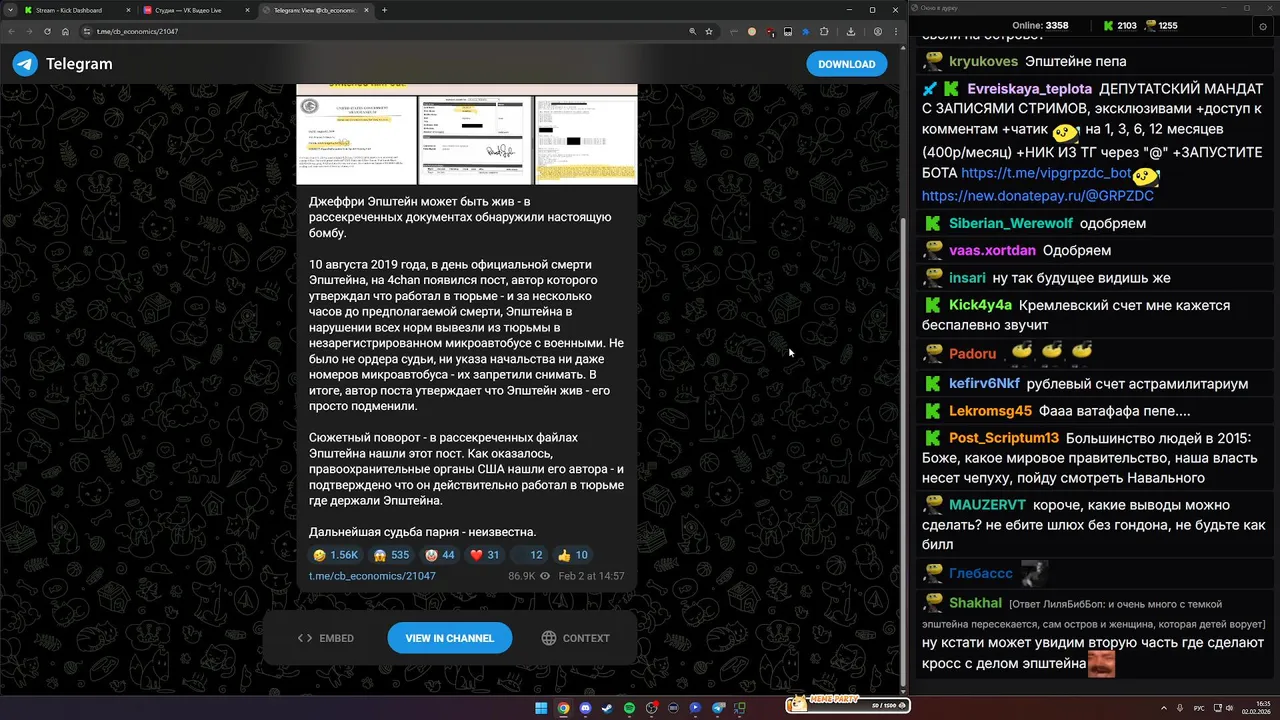Open the chat window settings gear
The height and width of the screenshot is (720, 1280).
[1263, 26]
